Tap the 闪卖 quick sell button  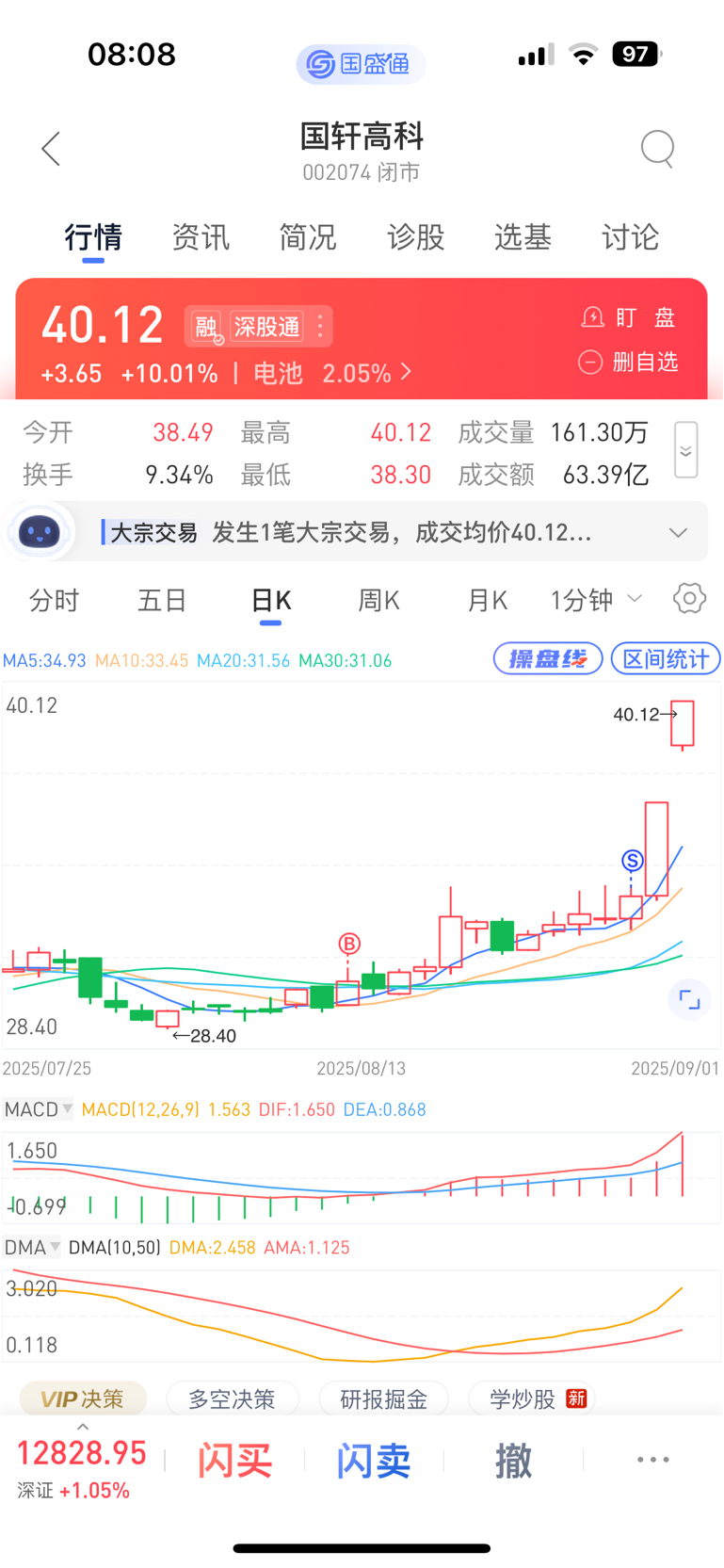coord(374,1461)
